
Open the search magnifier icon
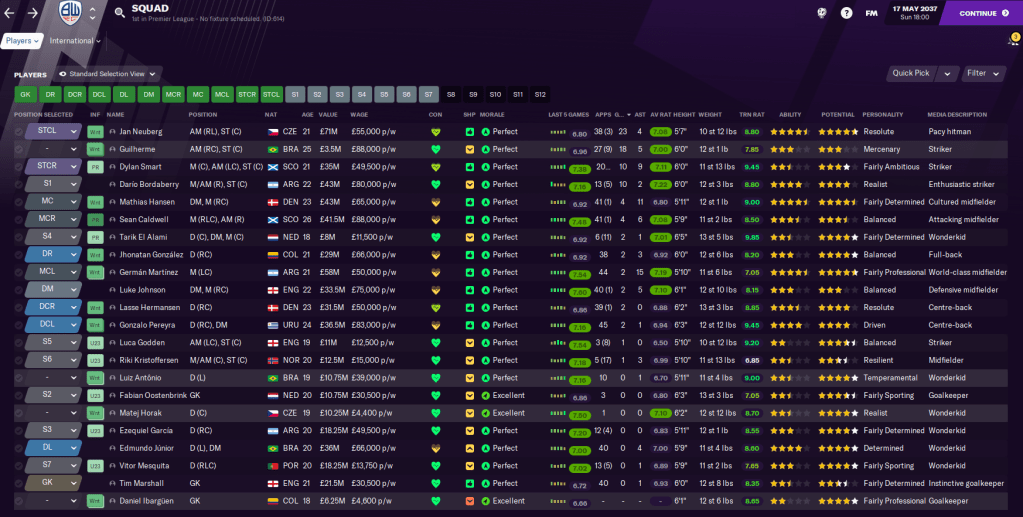[119, 13]
